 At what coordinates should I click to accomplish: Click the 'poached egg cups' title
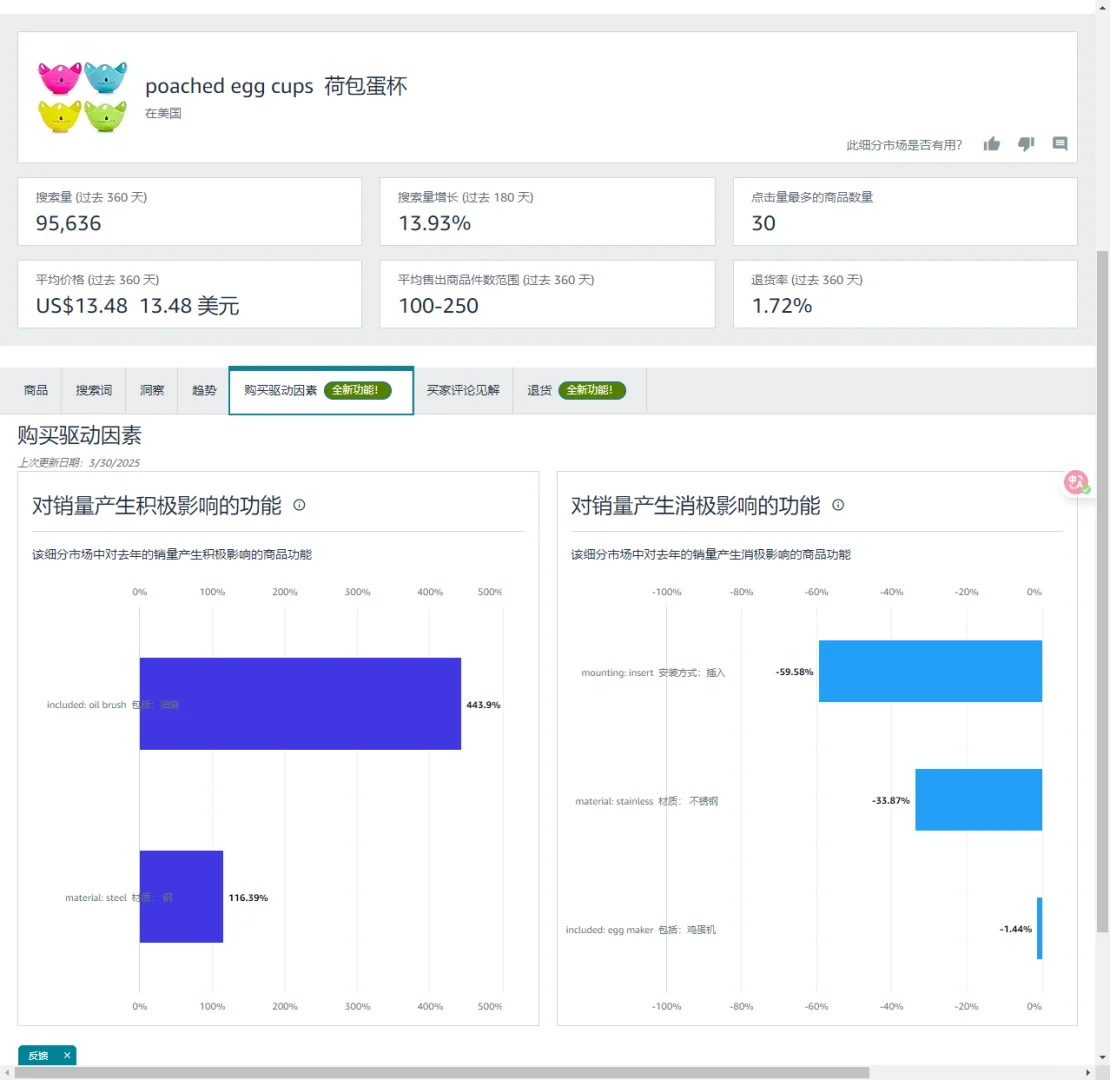[x=229, y=86]
